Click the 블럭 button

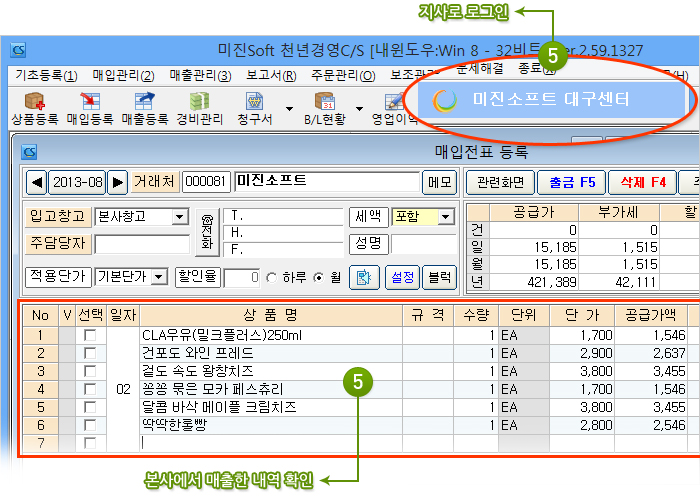(440, 277)
